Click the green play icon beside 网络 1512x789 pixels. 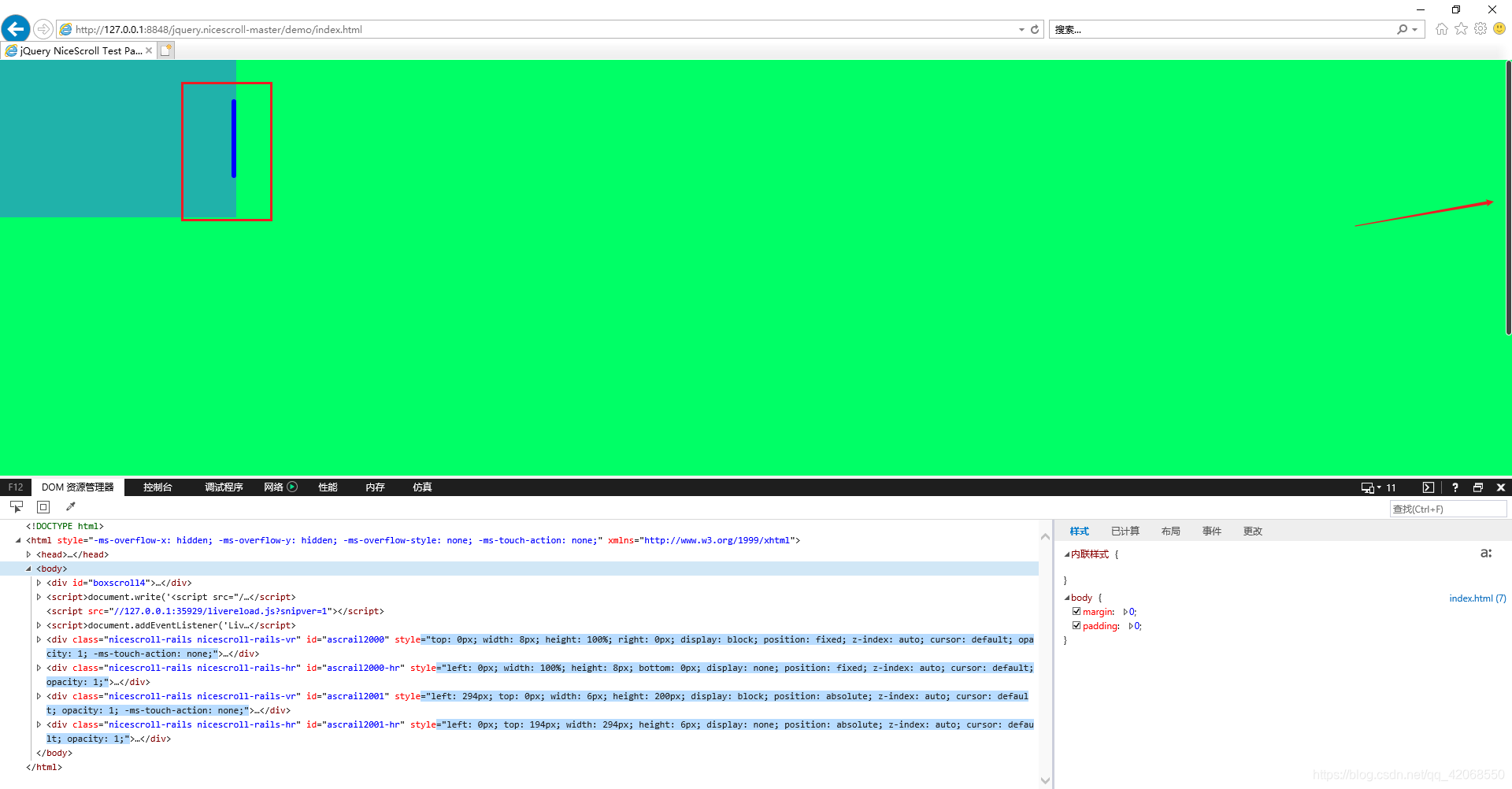pos(292,487)
